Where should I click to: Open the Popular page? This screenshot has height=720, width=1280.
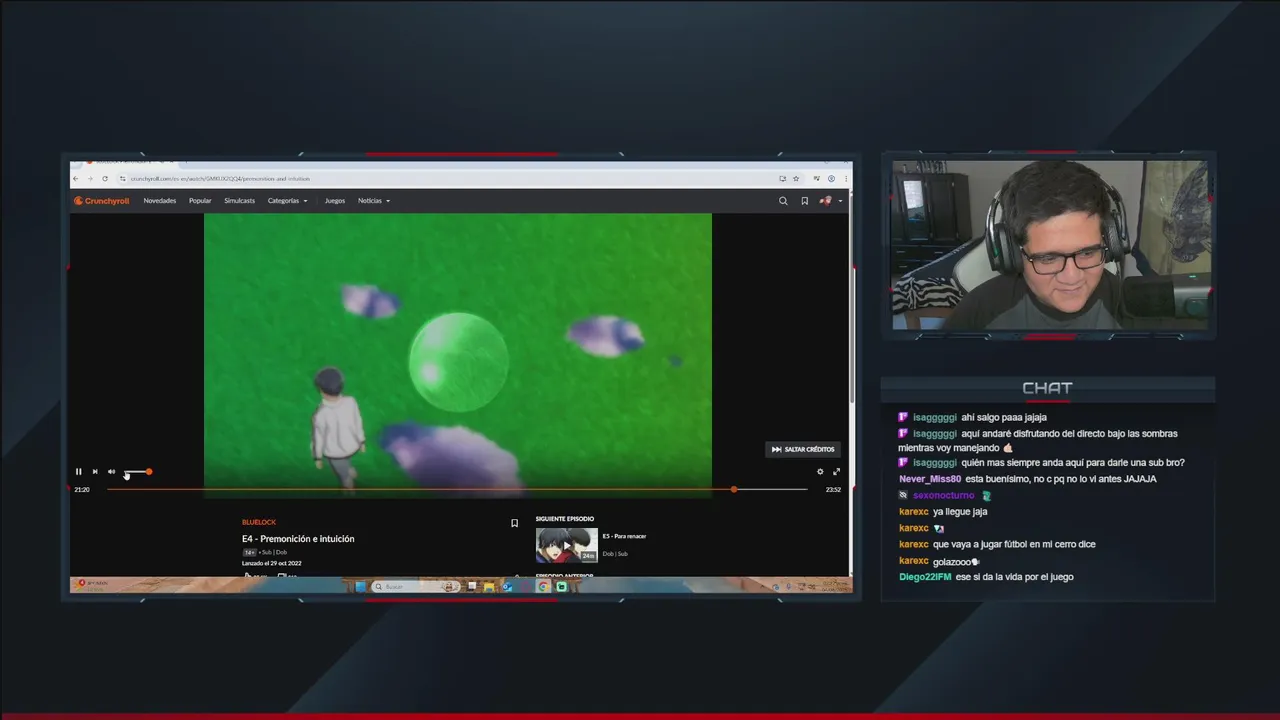pyautogui.click(x=200, y=201)
